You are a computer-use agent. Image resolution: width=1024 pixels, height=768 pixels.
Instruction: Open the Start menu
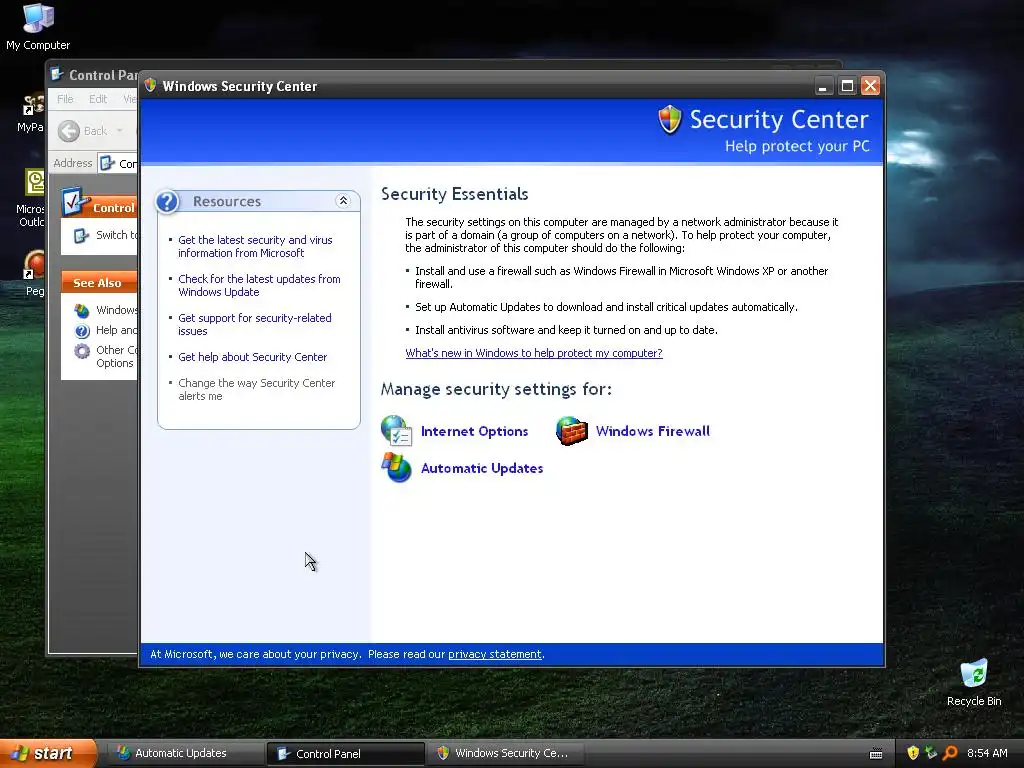point(48,753)
